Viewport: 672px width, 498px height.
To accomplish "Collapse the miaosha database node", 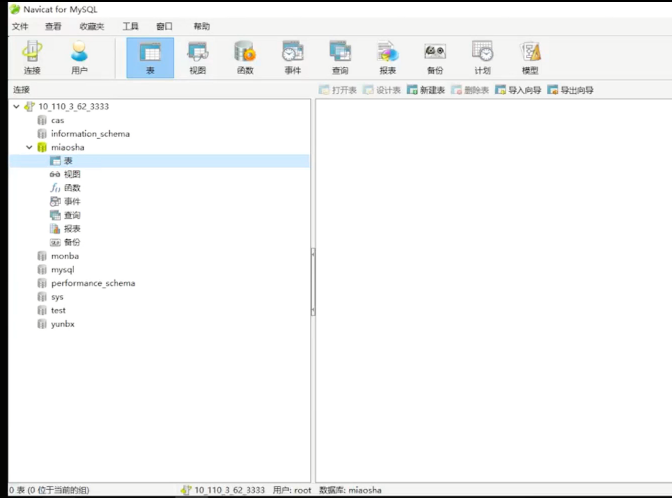I will (29, 147).
